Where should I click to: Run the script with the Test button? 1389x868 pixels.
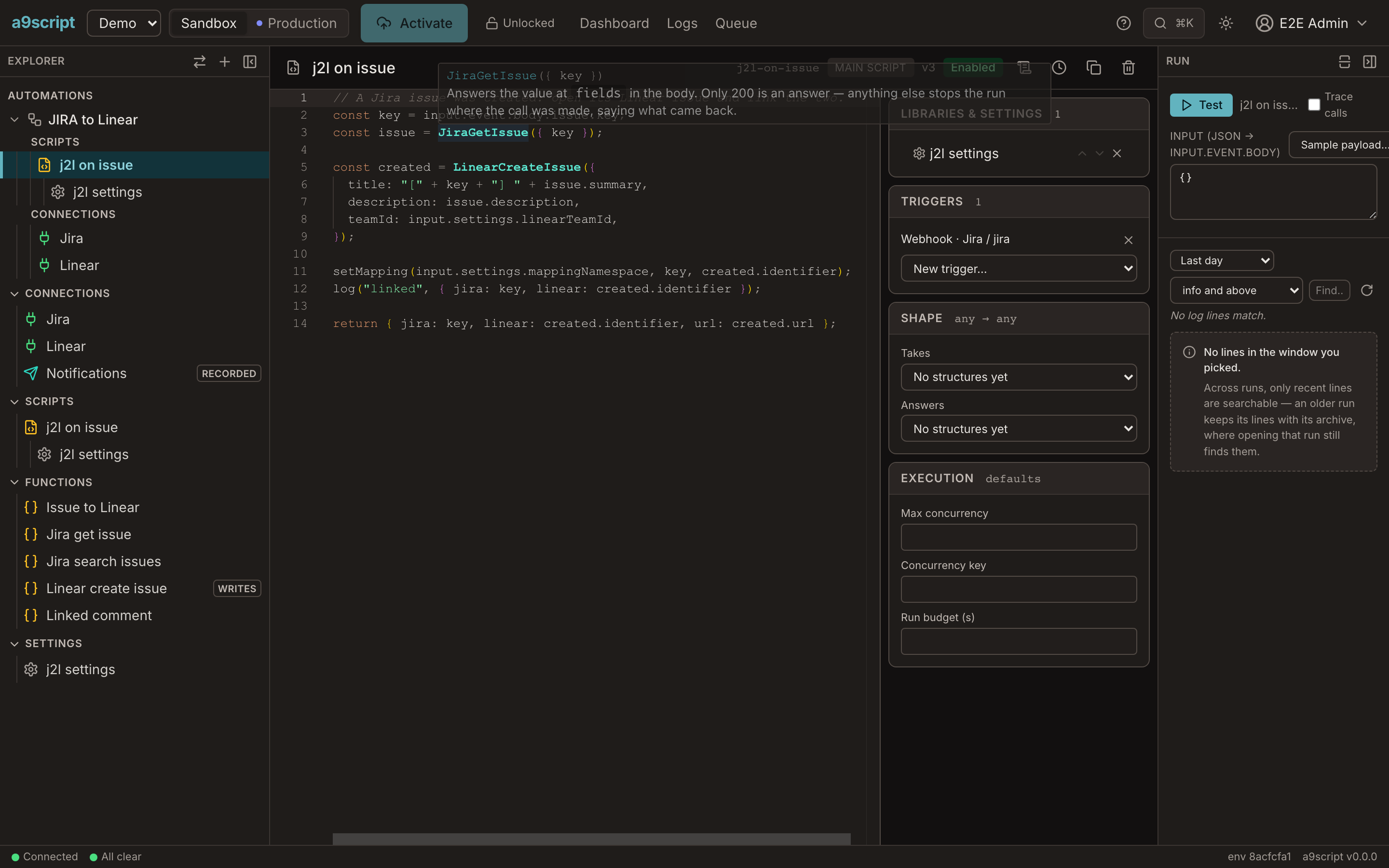1201,105
